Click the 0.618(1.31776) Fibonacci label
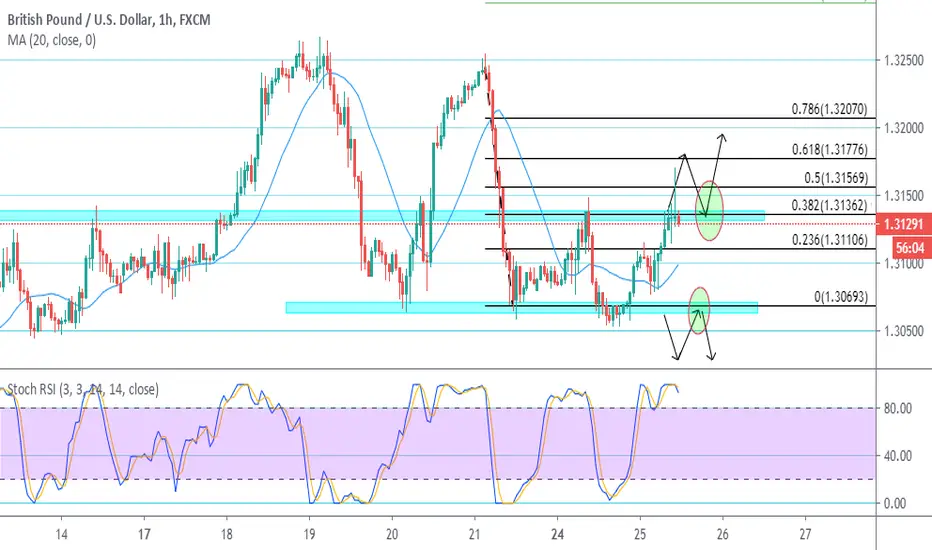Screen dimensions: 932x550 click(x=829, y=150)
